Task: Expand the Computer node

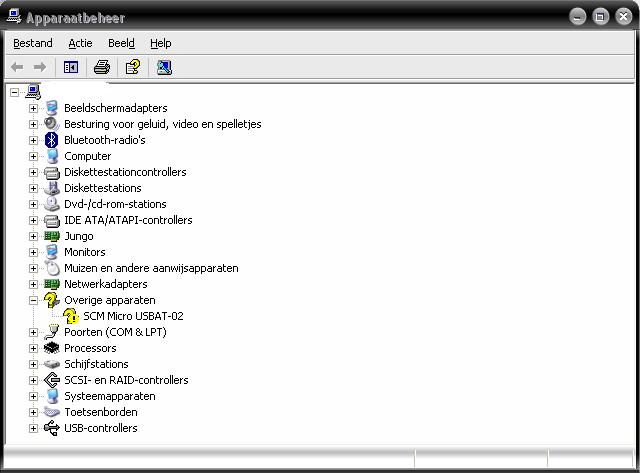Action: click(33, 156)
